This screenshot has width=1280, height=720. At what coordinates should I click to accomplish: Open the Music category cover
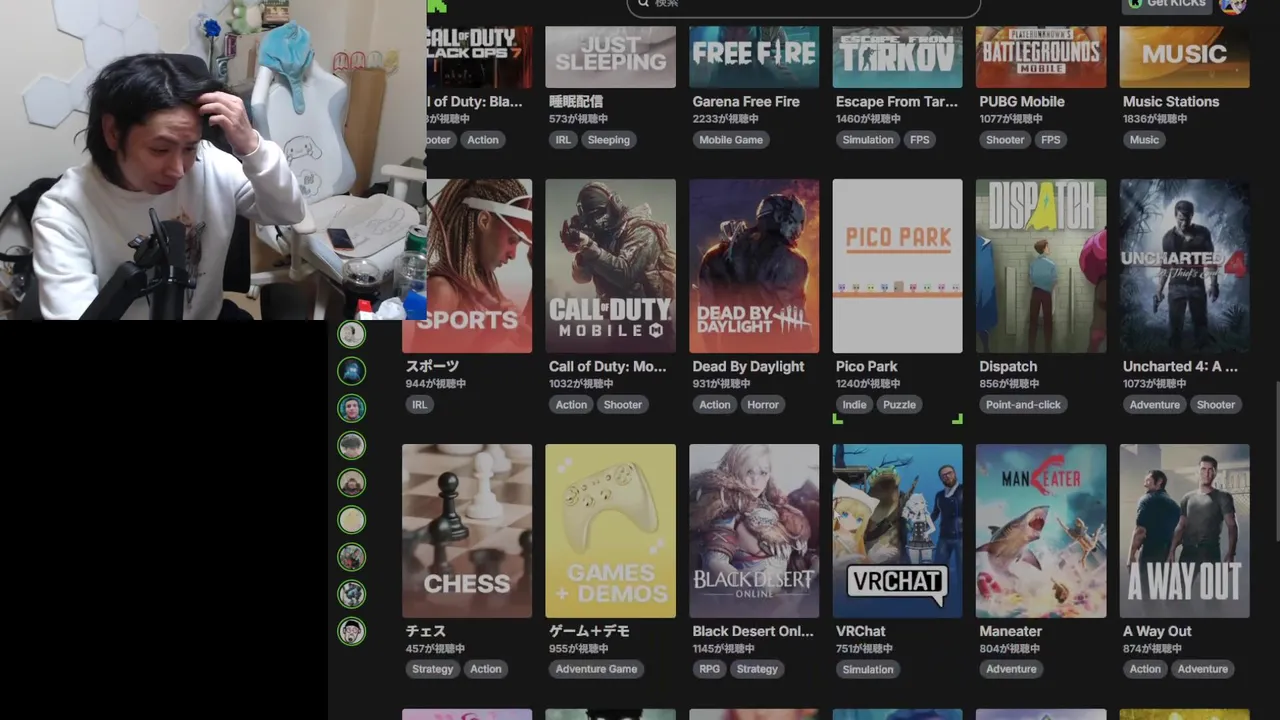click(x=1184, y=57)
